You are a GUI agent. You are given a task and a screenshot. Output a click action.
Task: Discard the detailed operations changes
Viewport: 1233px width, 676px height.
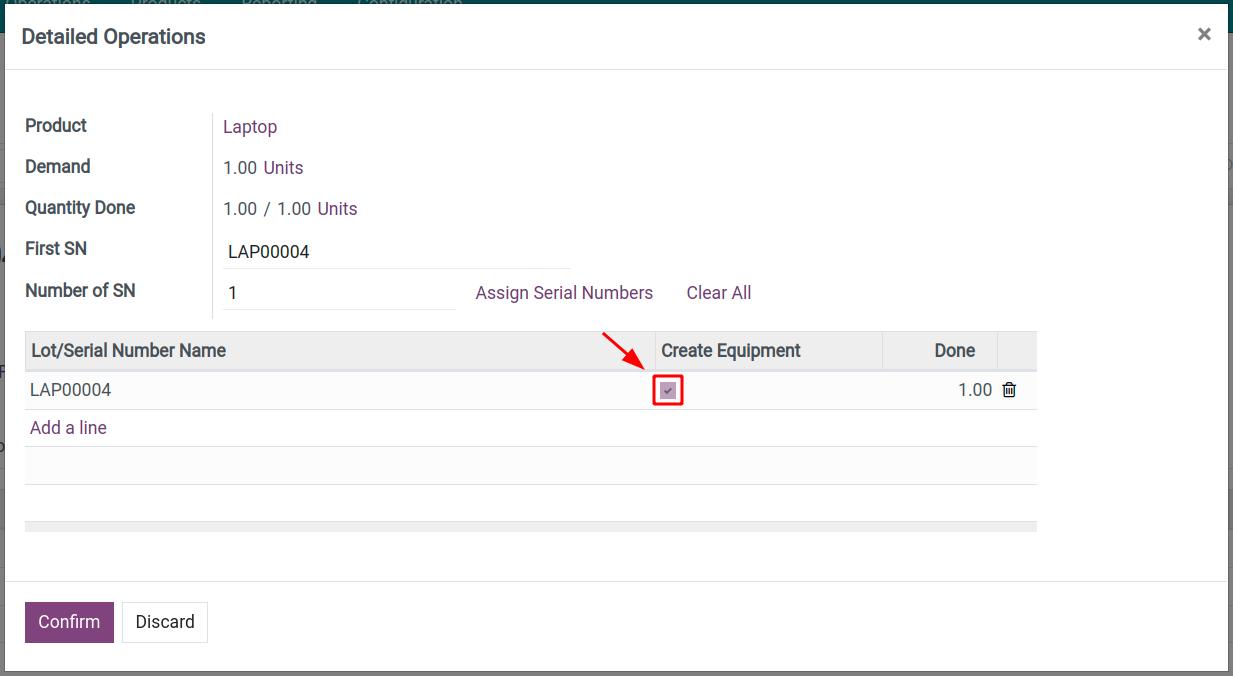(164, 621)
